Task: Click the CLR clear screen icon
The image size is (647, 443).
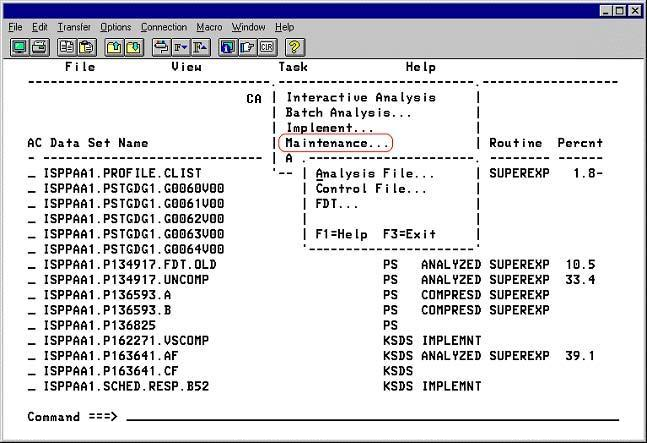Action: tap(267, 47)
